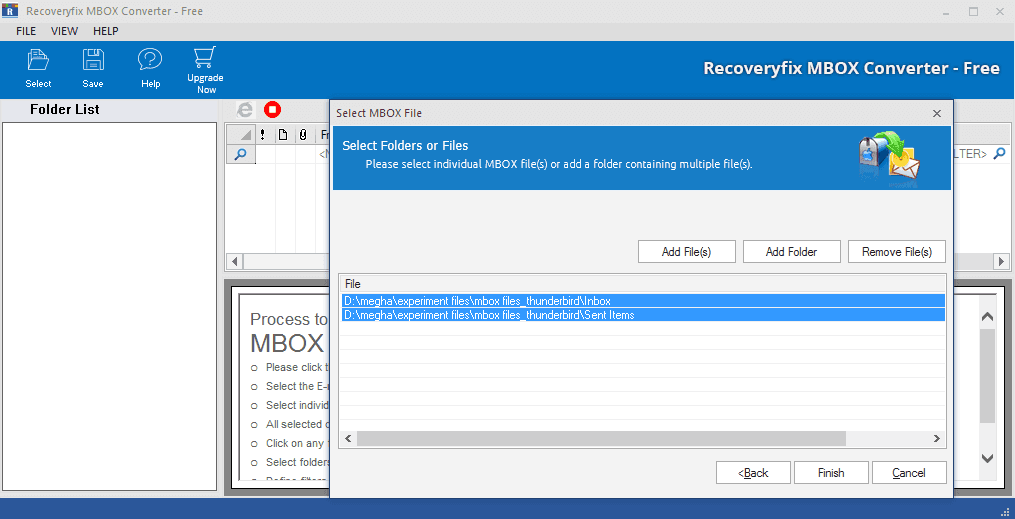This screenshot has width=1015, height=519.
Task: Select the Inbox file path row
Action: pos(643,301)
